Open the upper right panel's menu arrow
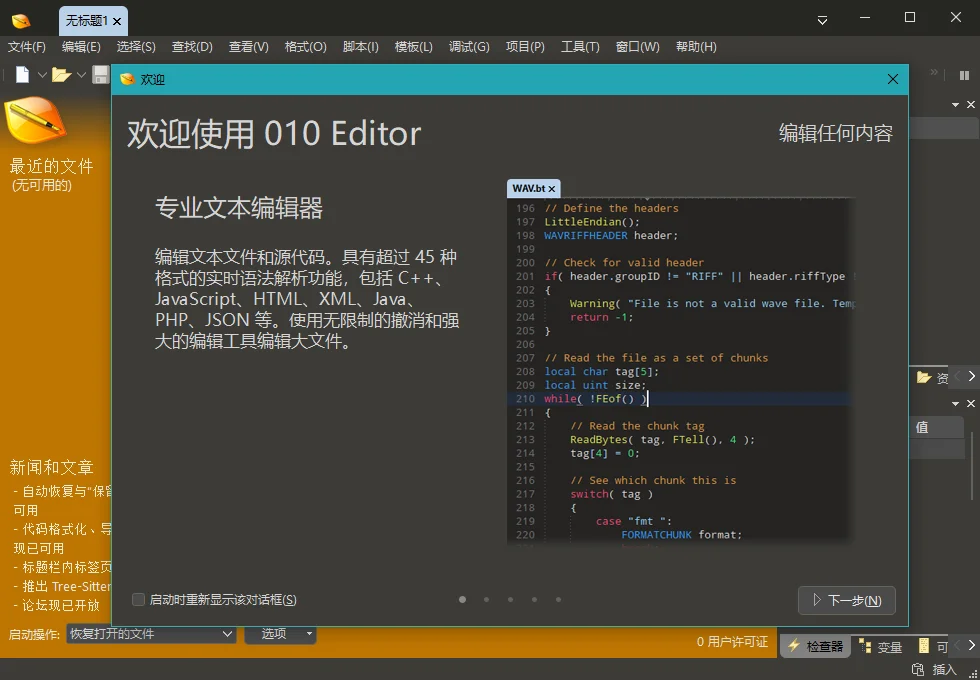Viewport: 980px width, 680px height. pyautogui.click(x=955, y=104)
